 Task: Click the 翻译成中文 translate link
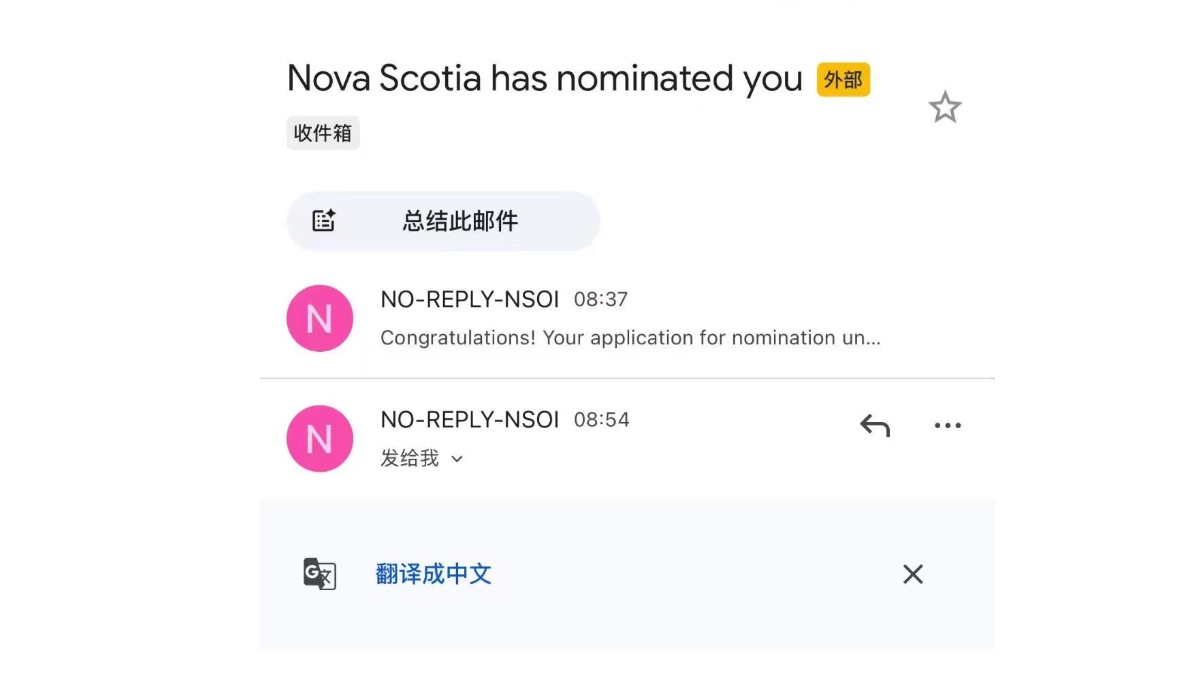pos(433,574)
